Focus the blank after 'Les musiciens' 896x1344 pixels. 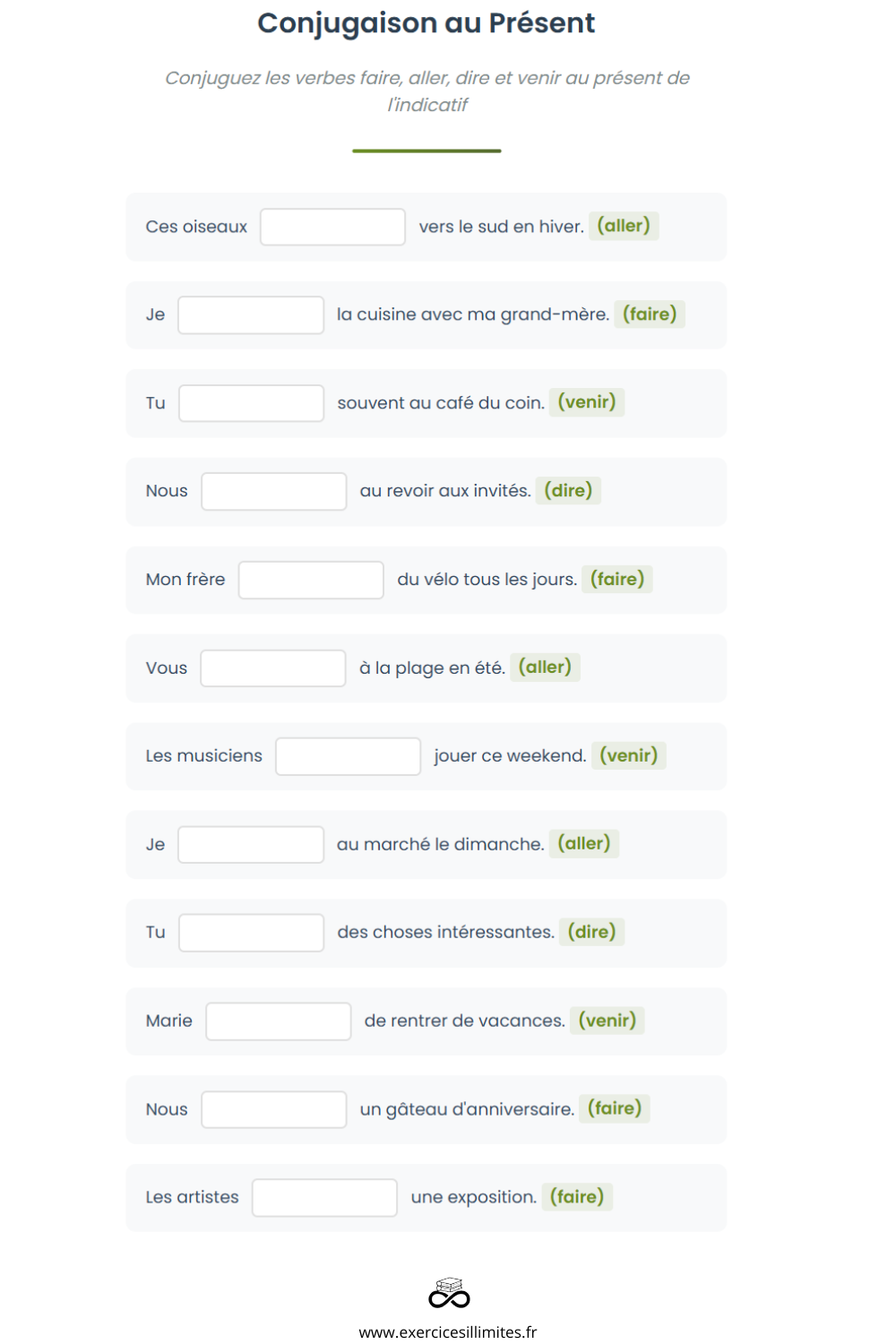point(348,756)
